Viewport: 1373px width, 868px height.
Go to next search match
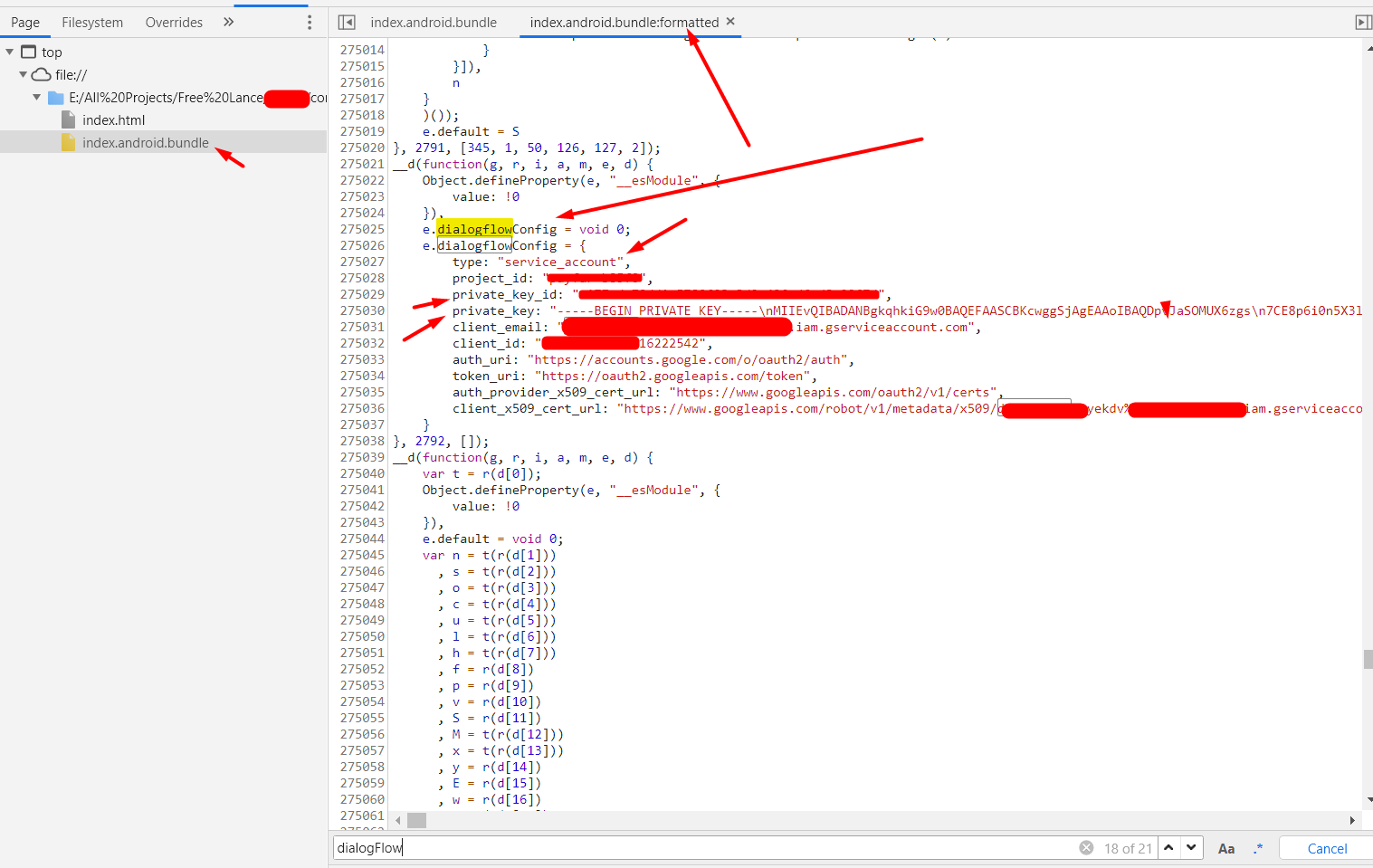[1191, 848]
